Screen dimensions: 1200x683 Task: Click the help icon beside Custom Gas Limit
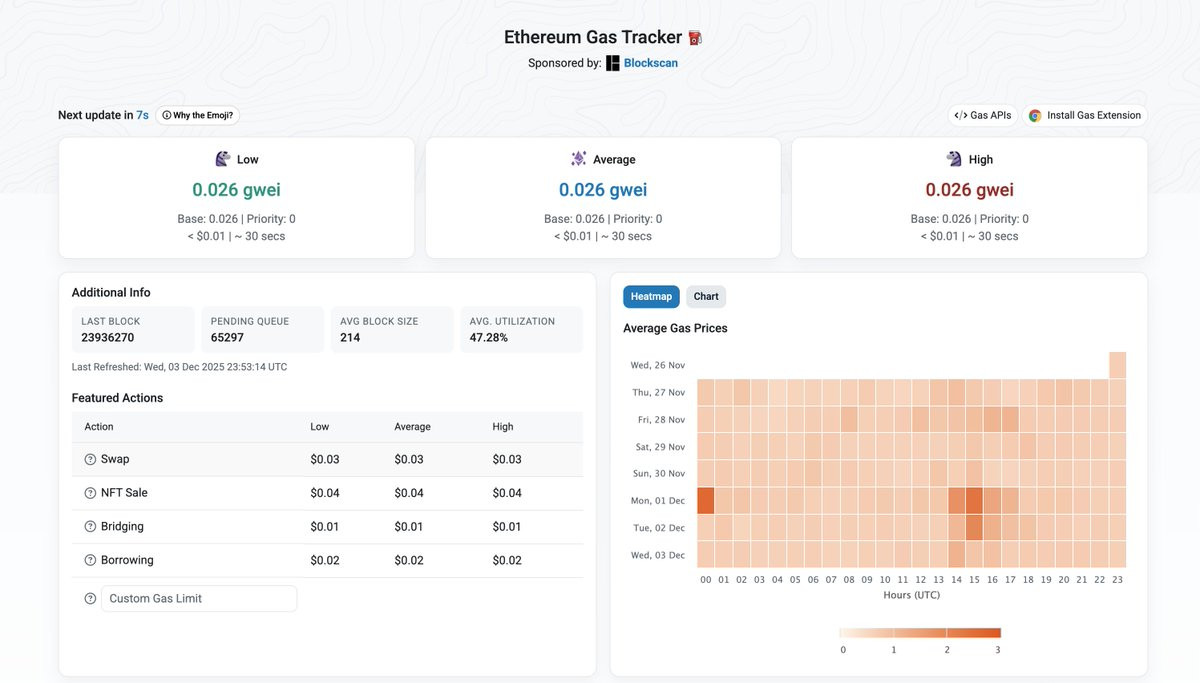[91, 599]
